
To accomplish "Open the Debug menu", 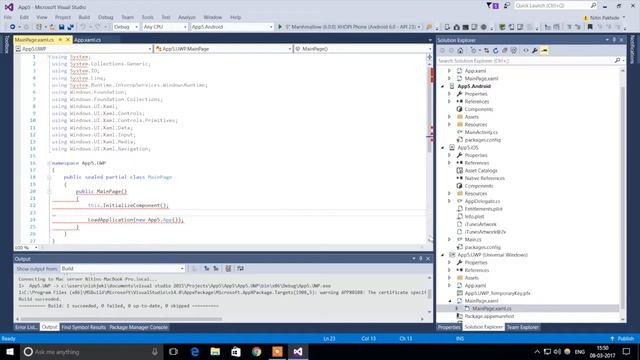I will (105, 17).
